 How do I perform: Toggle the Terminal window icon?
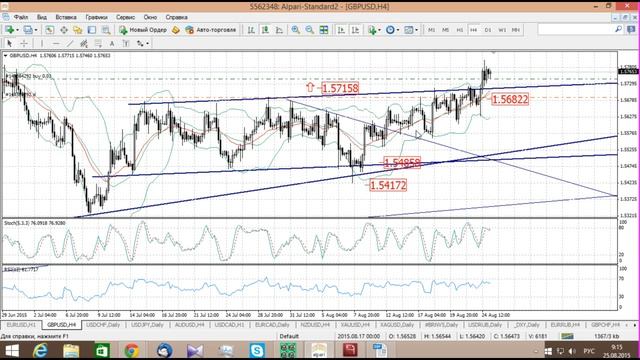[x=92, y=30]
